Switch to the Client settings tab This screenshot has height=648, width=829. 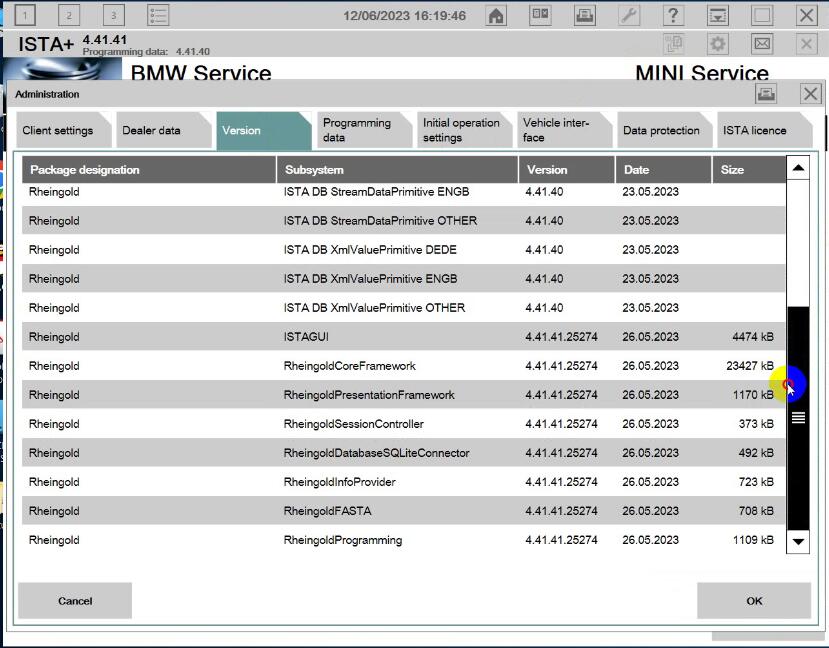[63, 130]
